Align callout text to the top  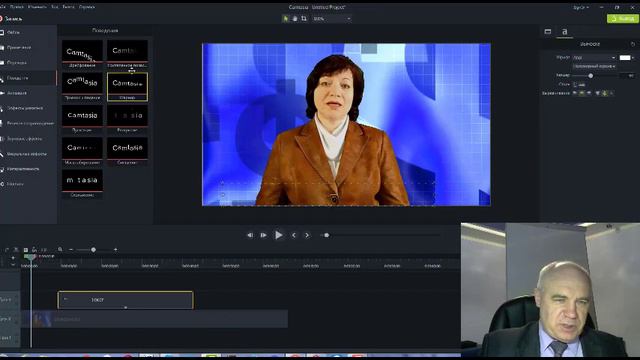coord(598,93)
